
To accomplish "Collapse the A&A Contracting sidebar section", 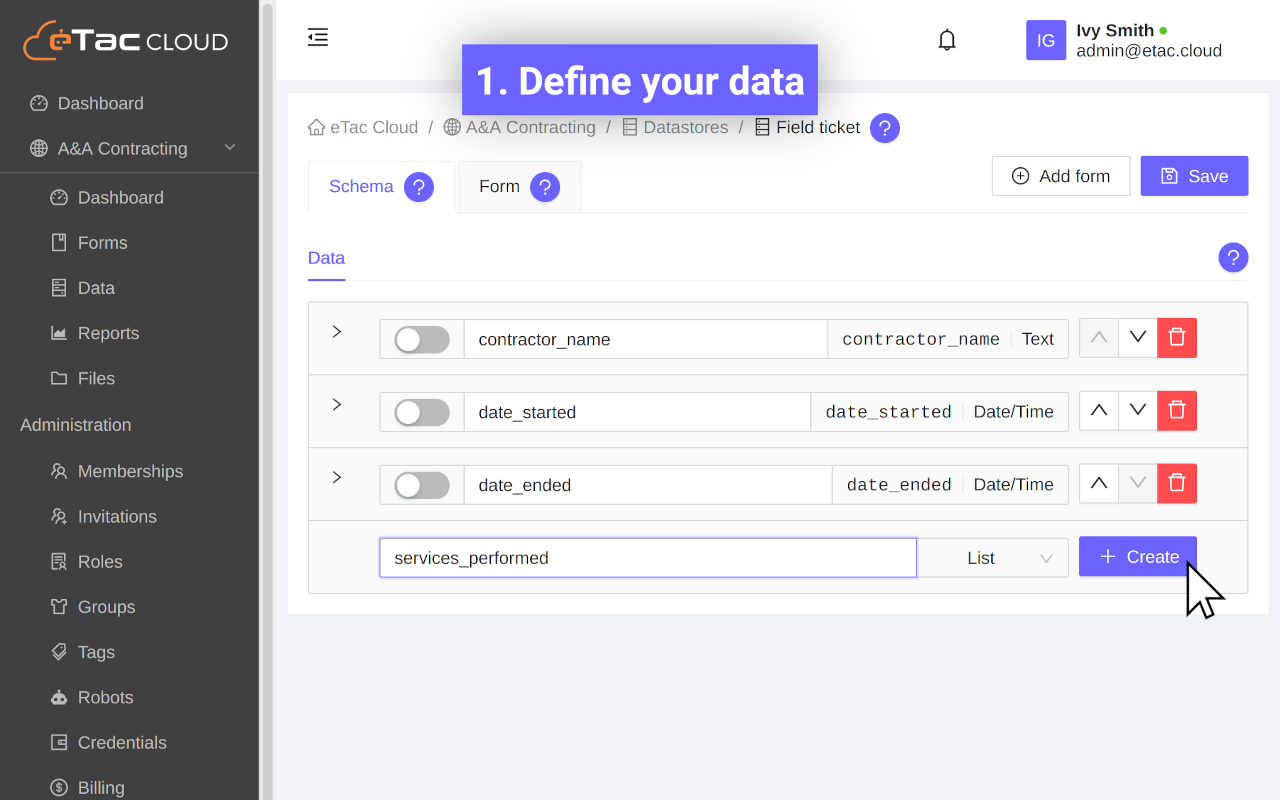I will pos(229,148).
